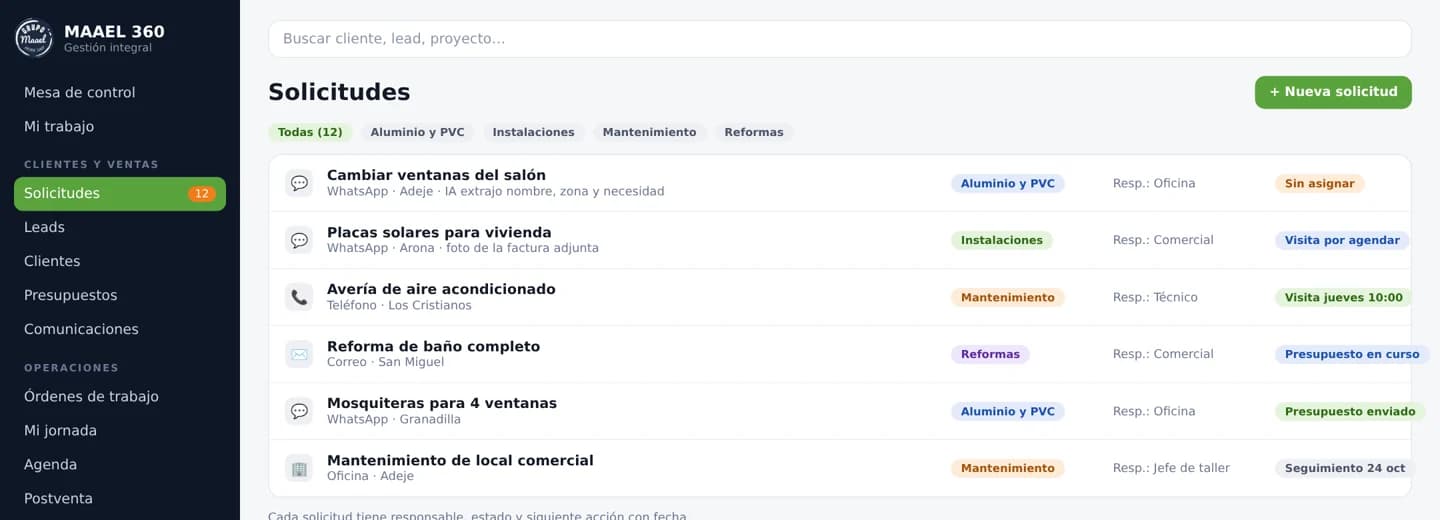Click email icon for Reforma de baño completo

tap(299, 354)
